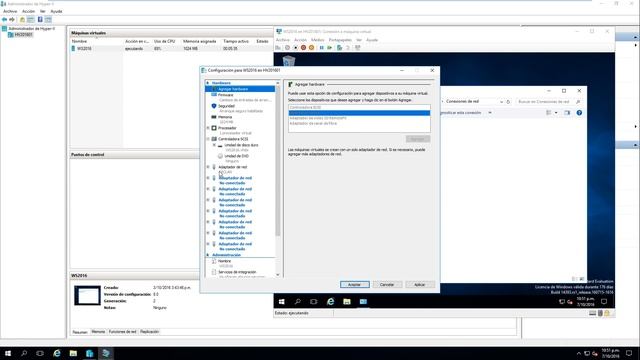The height and width of the screenshot is (360, 640).
Task: Open view options dropdown in Conexiones de red
Action: (556, 113)
